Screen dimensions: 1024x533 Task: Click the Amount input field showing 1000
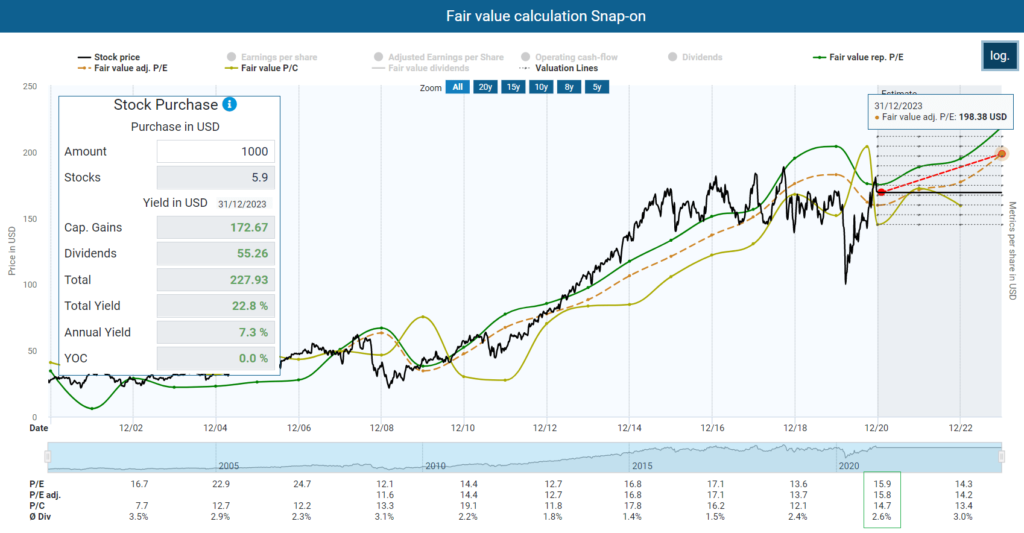(216, 152)
